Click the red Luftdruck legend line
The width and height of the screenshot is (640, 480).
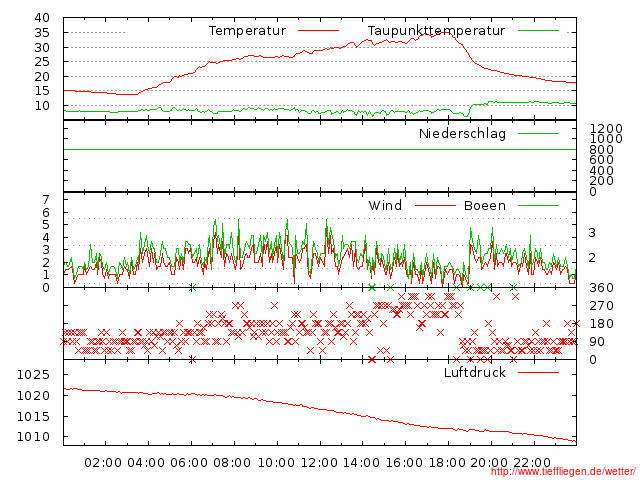pyautogui.click(x=538, y=372)
